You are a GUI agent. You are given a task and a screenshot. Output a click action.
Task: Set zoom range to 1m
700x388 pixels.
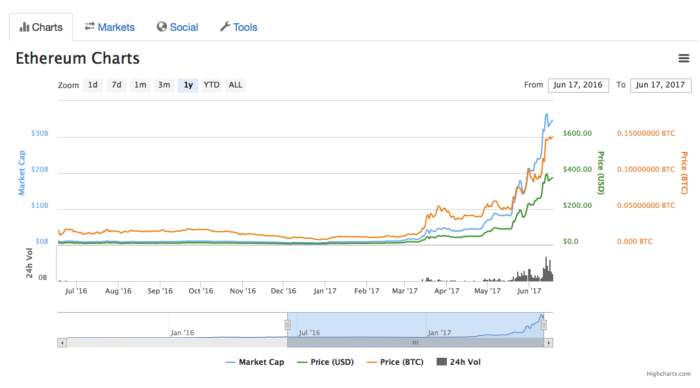pyautogui.click(x=140, y=85)
